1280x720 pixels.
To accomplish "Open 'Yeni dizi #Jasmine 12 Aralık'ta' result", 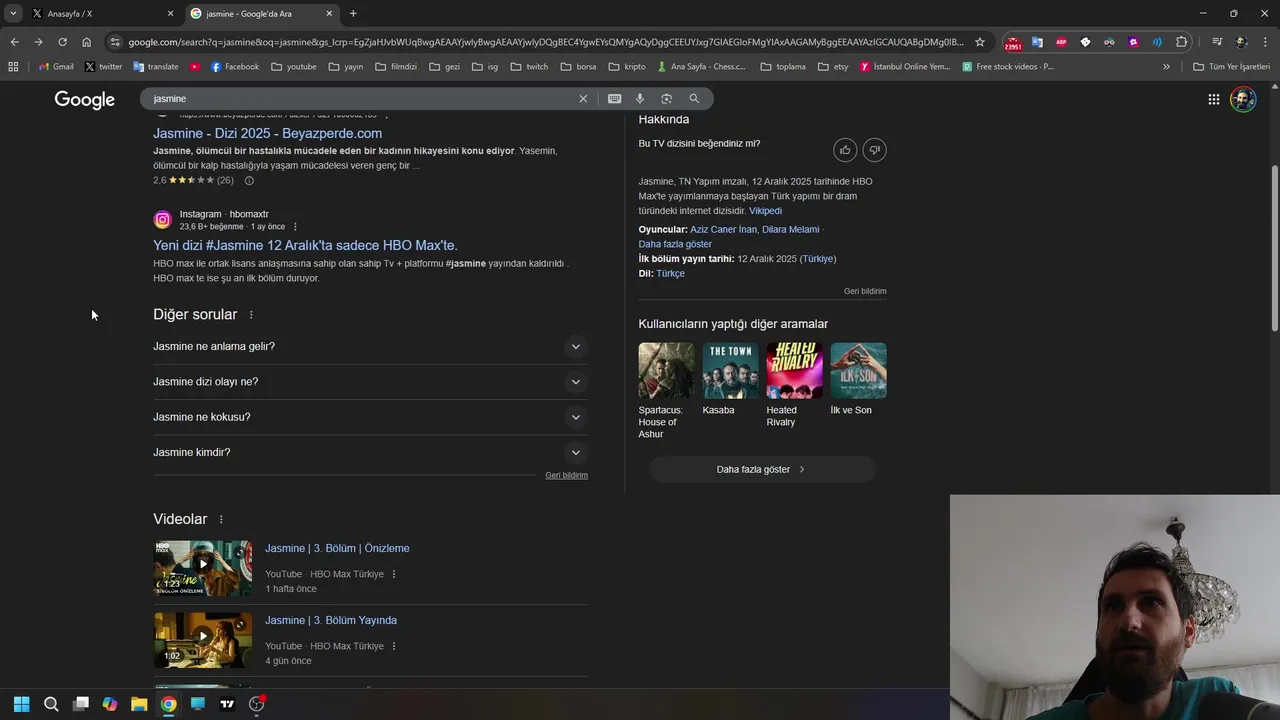I will (305, 245).
